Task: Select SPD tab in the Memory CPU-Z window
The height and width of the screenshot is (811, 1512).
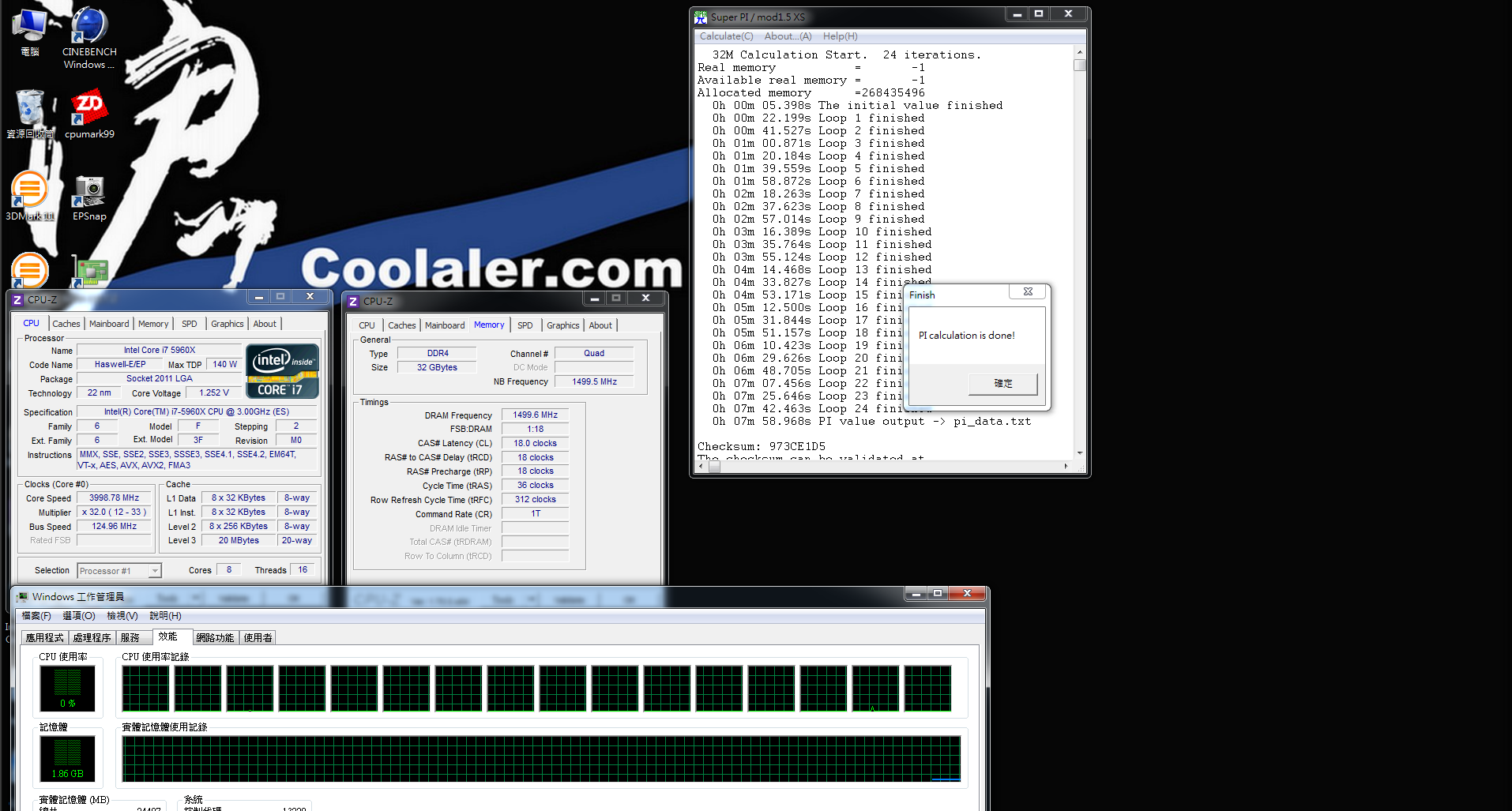Action: [x=525, y=325]
